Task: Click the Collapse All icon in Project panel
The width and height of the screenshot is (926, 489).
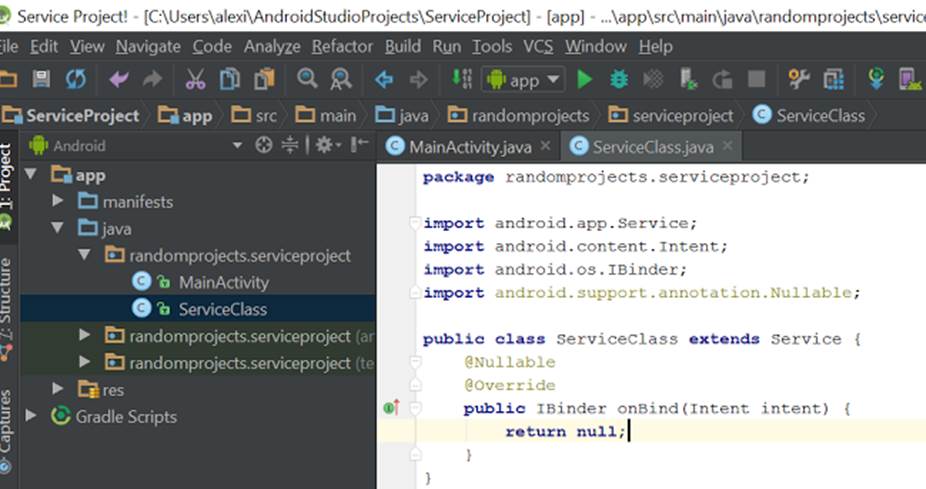Action: click(x=289, y=145)
